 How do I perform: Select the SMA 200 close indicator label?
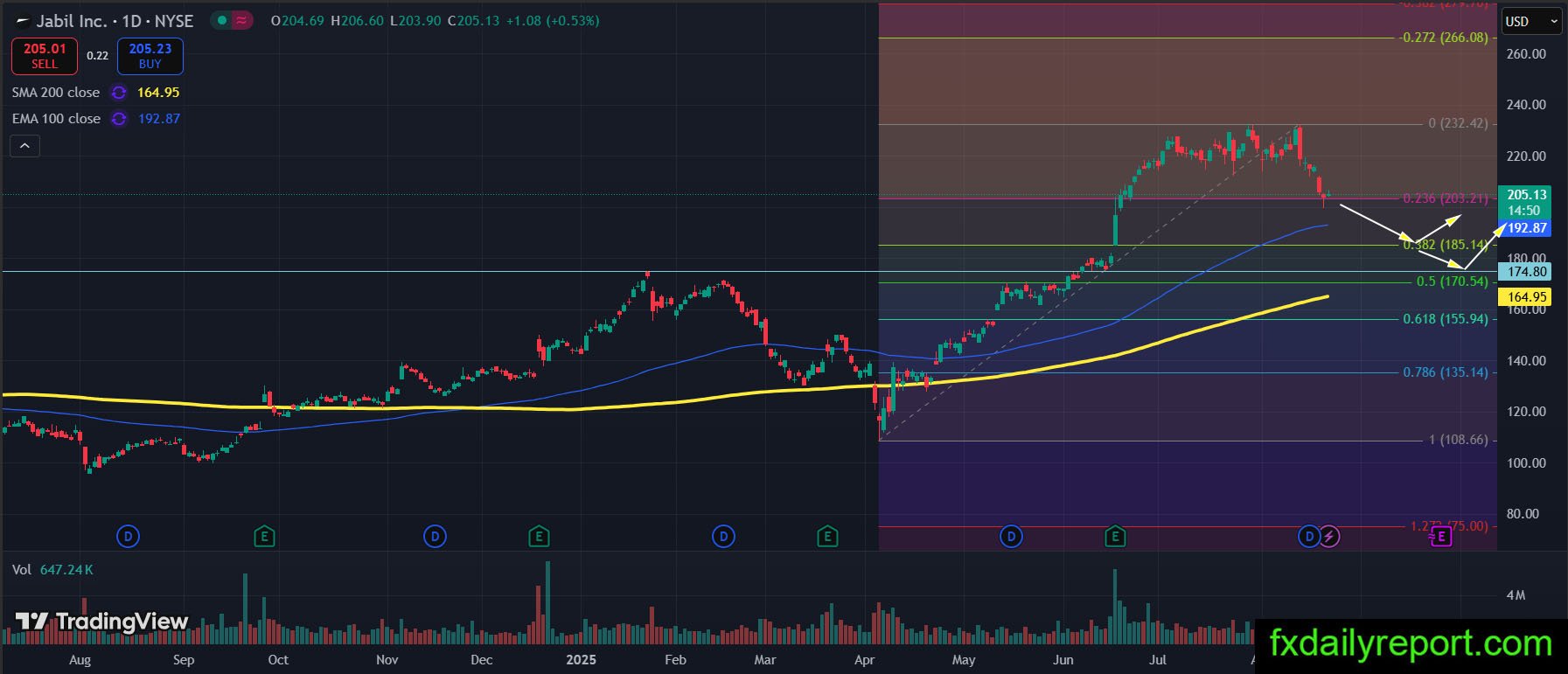tap(56, 93)
